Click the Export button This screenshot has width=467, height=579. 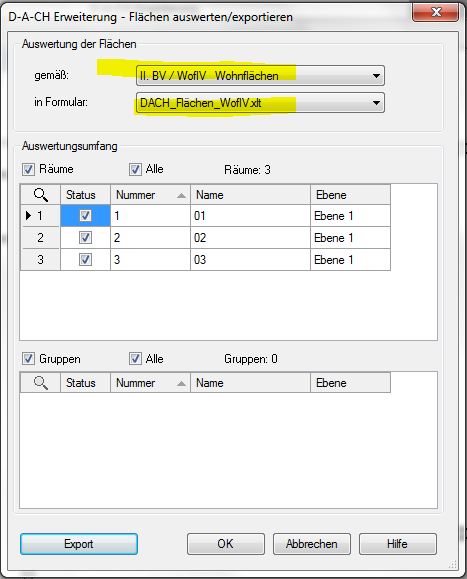79,544
